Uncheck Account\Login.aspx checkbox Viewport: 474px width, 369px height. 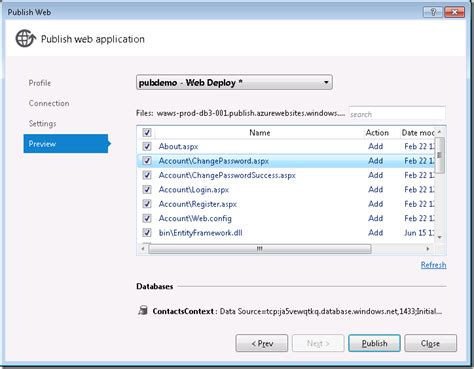click(147, 189)
